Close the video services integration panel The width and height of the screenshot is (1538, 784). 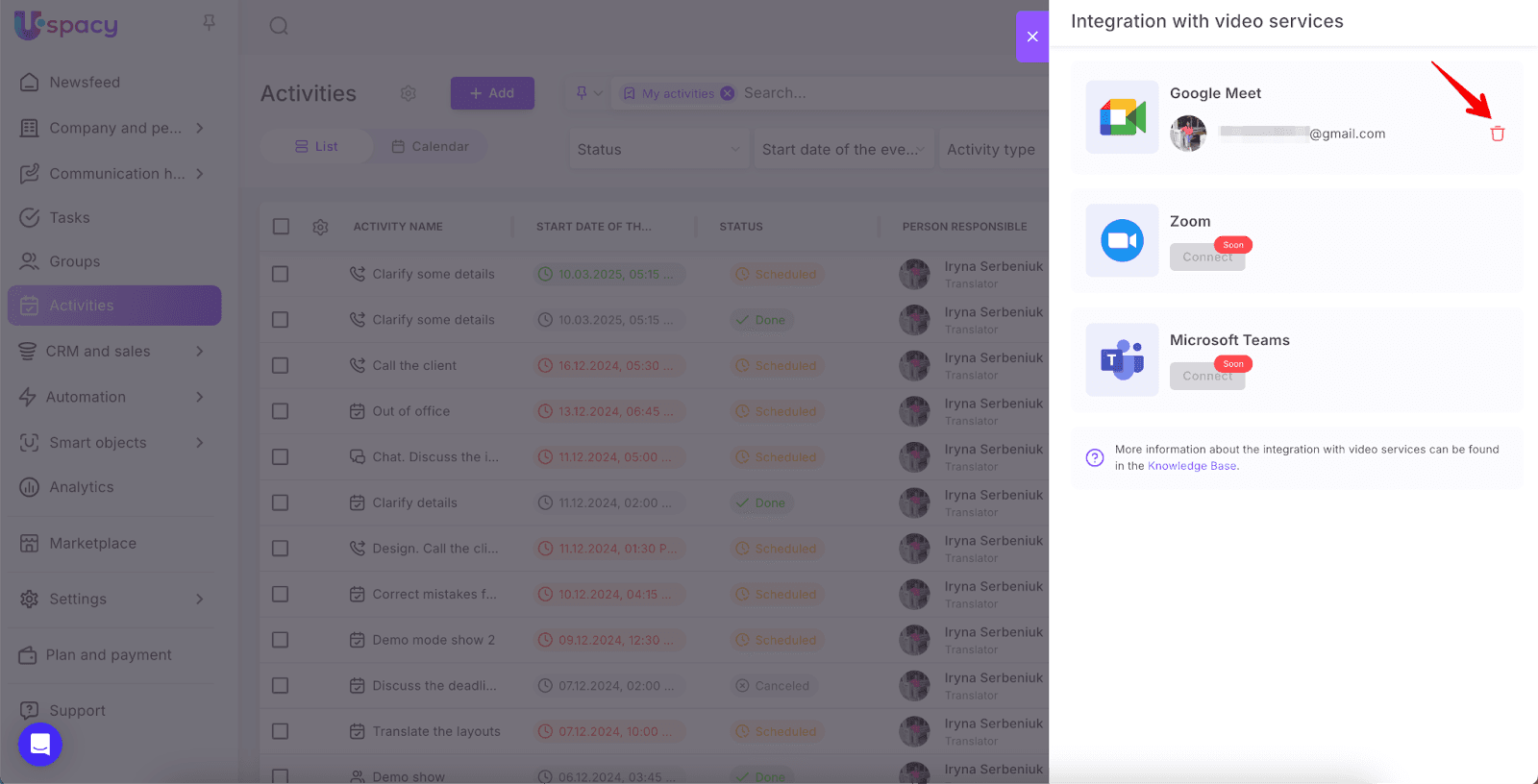[1032, 37]
